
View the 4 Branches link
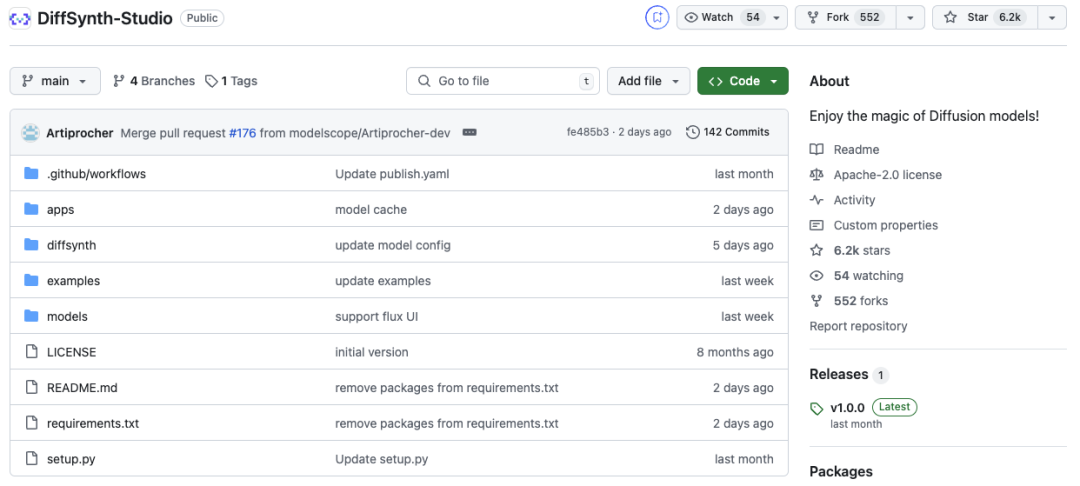click(154, 81)
